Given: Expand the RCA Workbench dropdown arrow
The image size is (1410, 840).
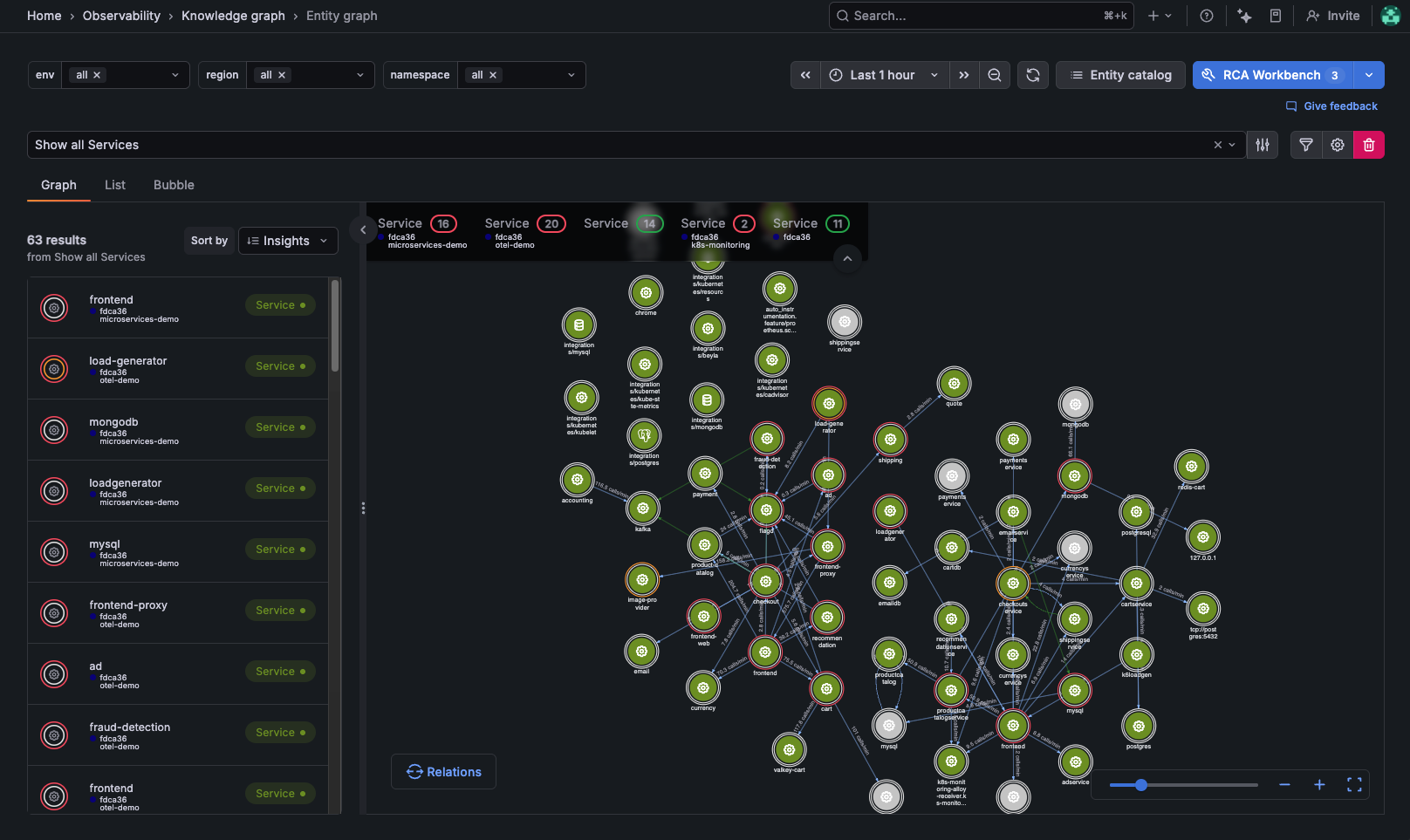Looking at the screenshot, I should [1369, 75].
